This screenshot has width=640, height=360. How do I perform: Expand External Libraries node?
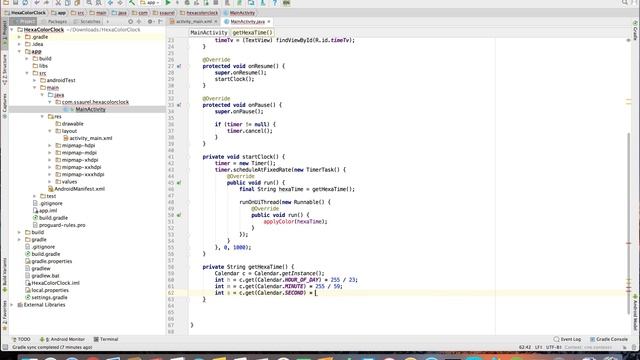(x=12, y=305)
